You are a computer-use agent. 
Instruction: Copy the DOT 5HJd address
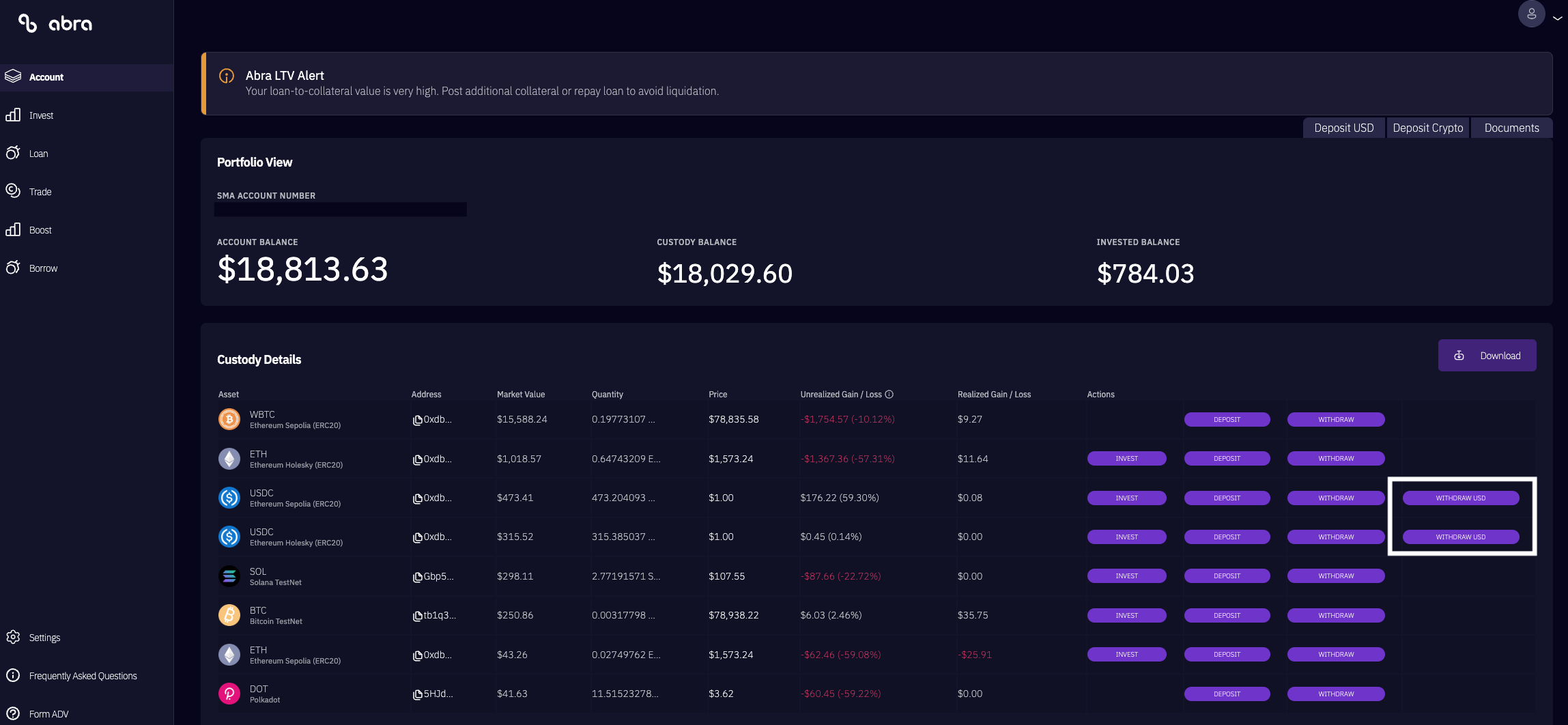(417, 694)
